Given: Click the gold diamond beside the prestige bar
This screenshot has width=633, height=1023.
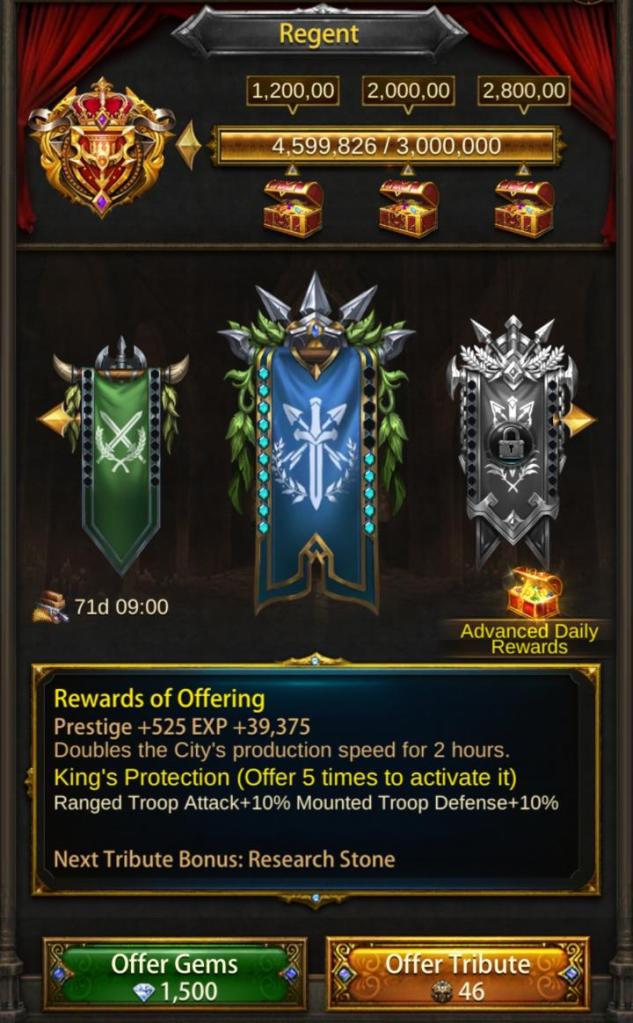Looking at the screenshot, I should 189,145.
